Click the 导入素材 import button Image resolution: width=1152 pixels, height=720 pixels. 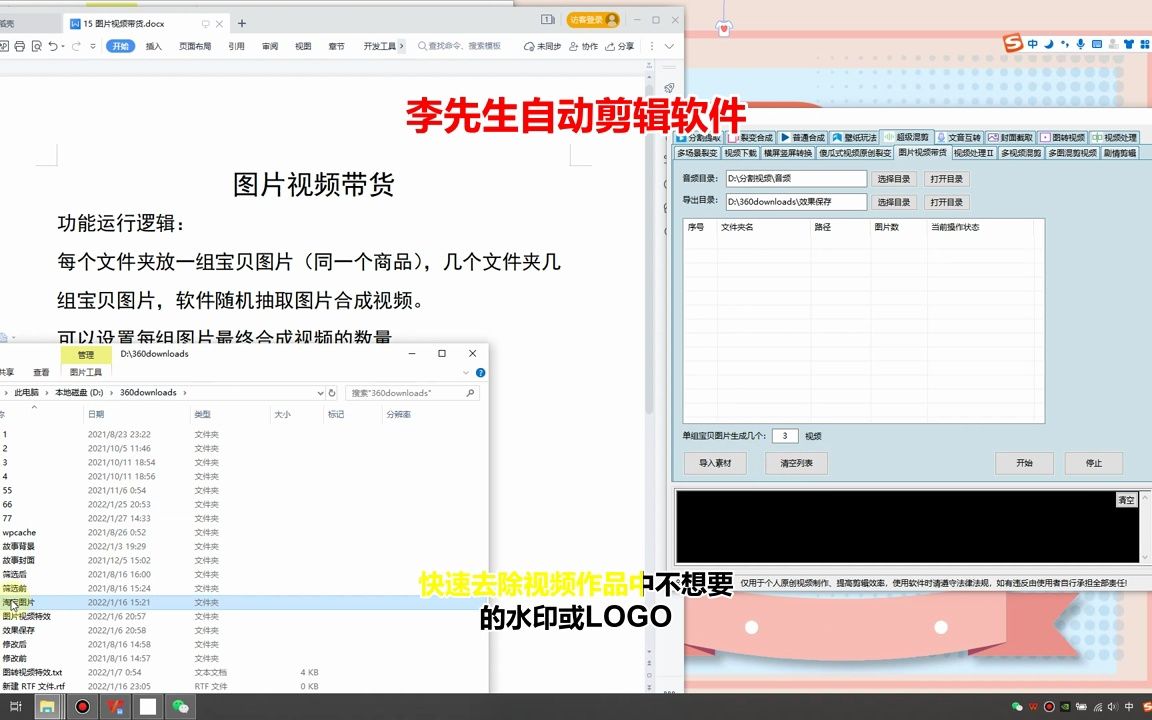tap(715, 463)
